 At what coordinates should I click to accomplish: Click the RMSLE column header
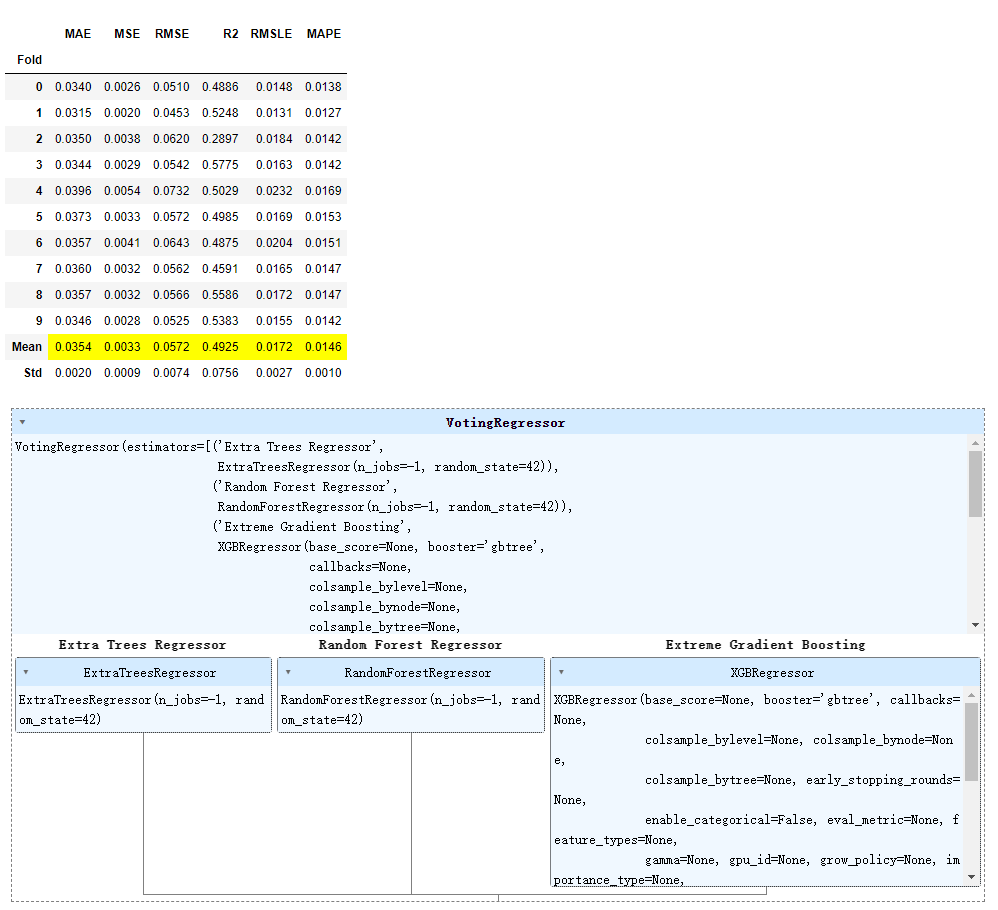(271, 34)
